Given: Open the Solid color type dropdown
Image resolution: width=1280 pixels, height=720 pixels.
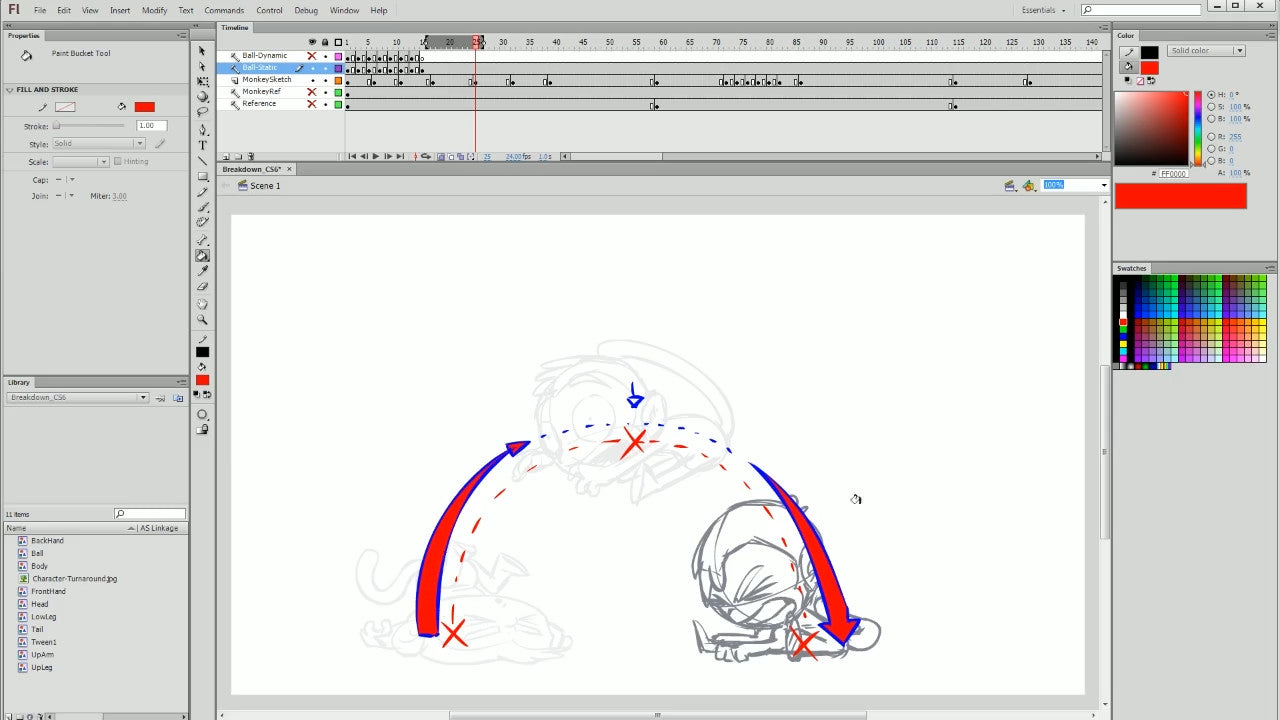Looking at the screenshot, I should [x=1207, y=51].
